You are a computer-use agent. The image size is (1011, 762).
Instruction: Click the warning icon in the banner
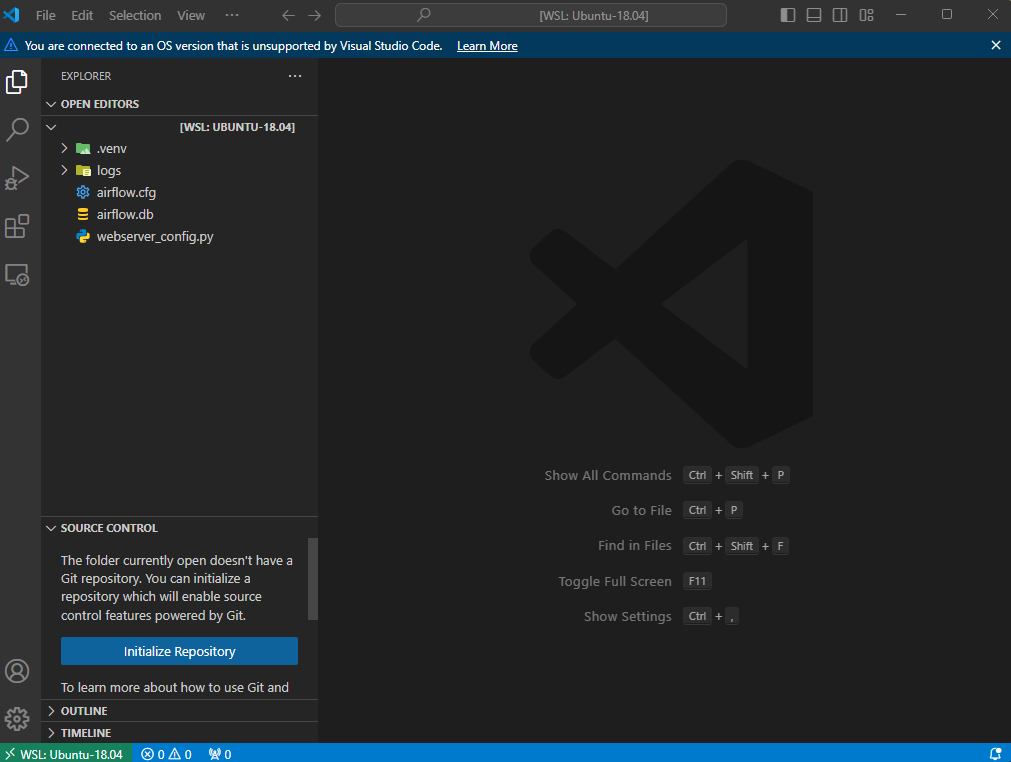pyautogui.click(x=11, y=45)
